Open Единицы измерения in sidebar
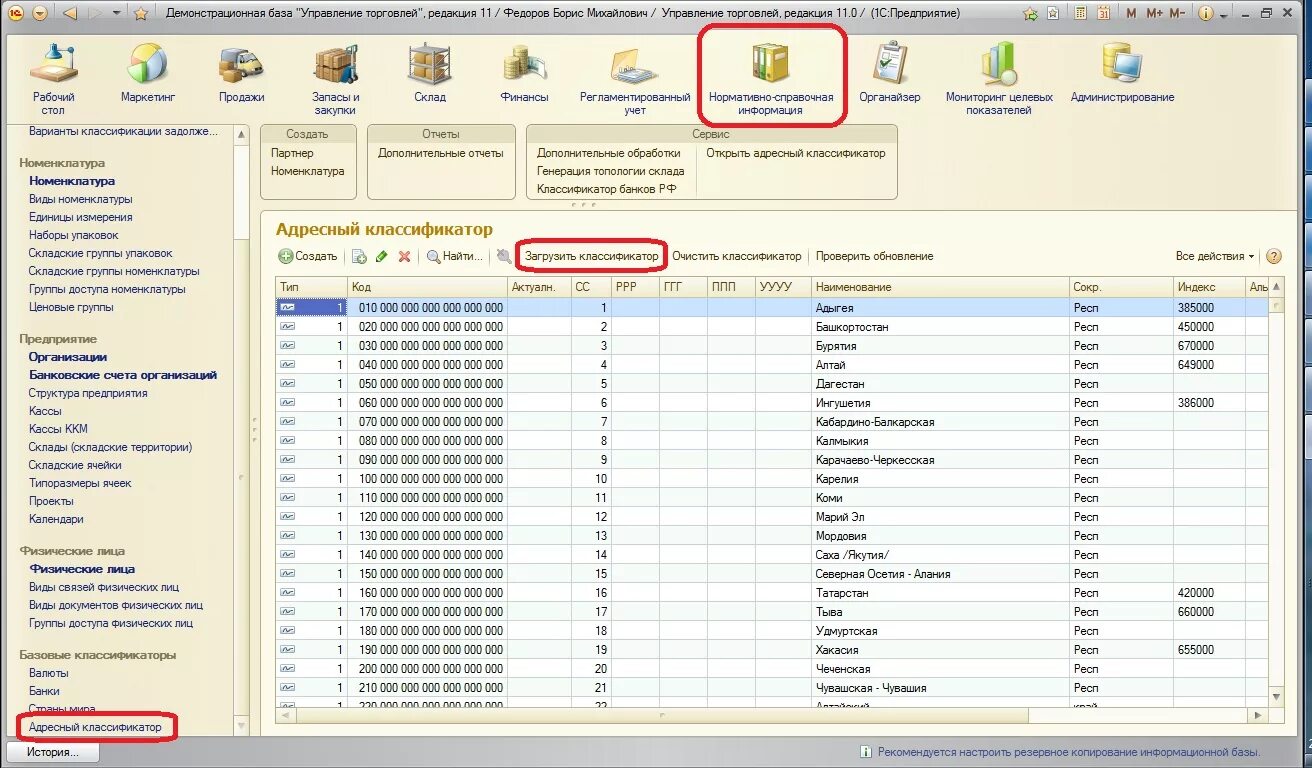 80,217
